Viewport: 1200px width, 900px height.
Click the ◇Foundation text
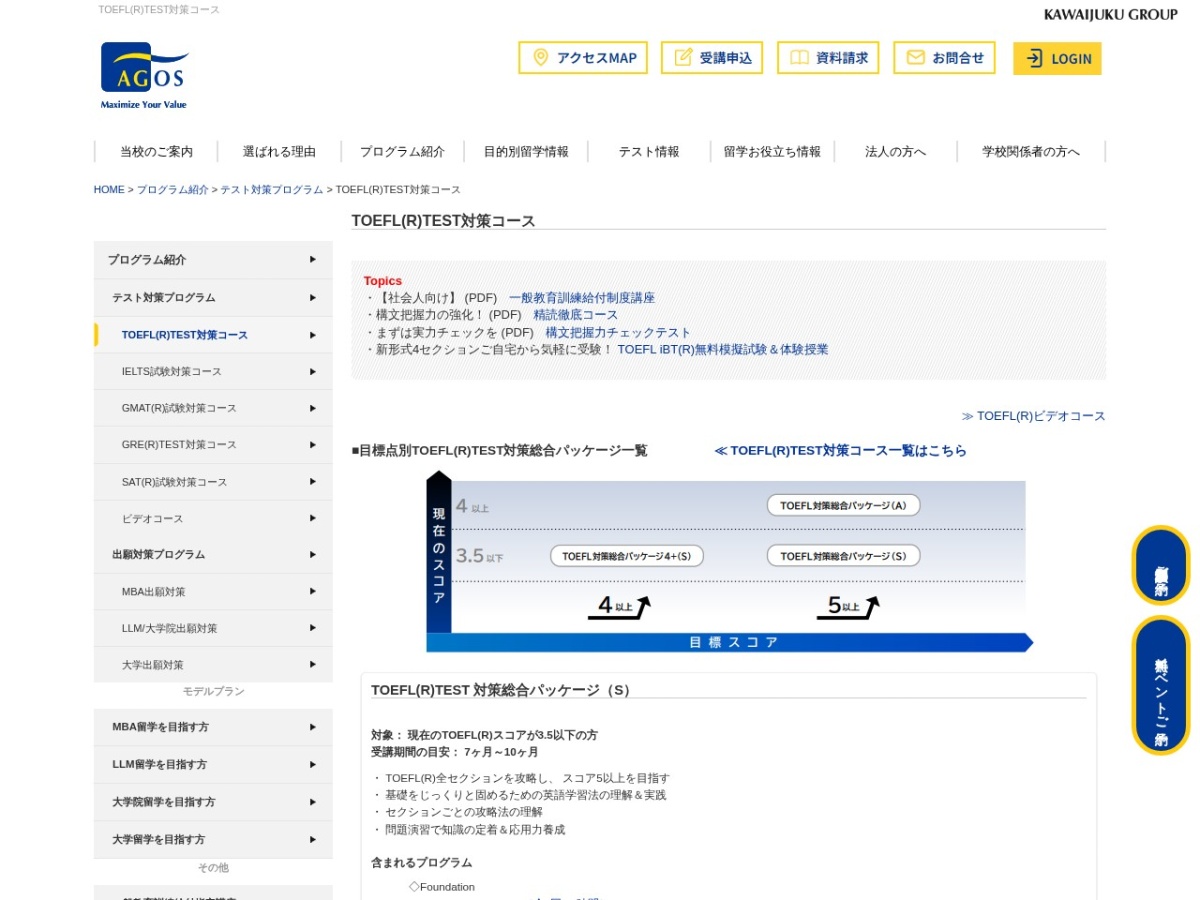pos(442,887)
